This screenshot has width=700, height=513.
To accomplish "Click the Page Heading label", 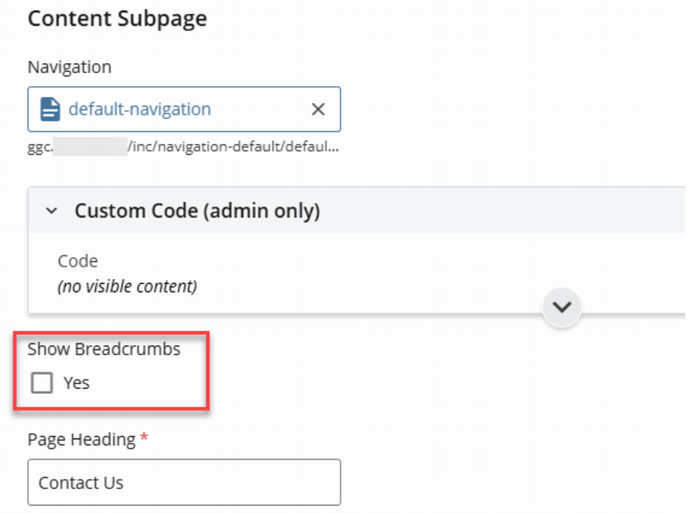I will (80, 439).
